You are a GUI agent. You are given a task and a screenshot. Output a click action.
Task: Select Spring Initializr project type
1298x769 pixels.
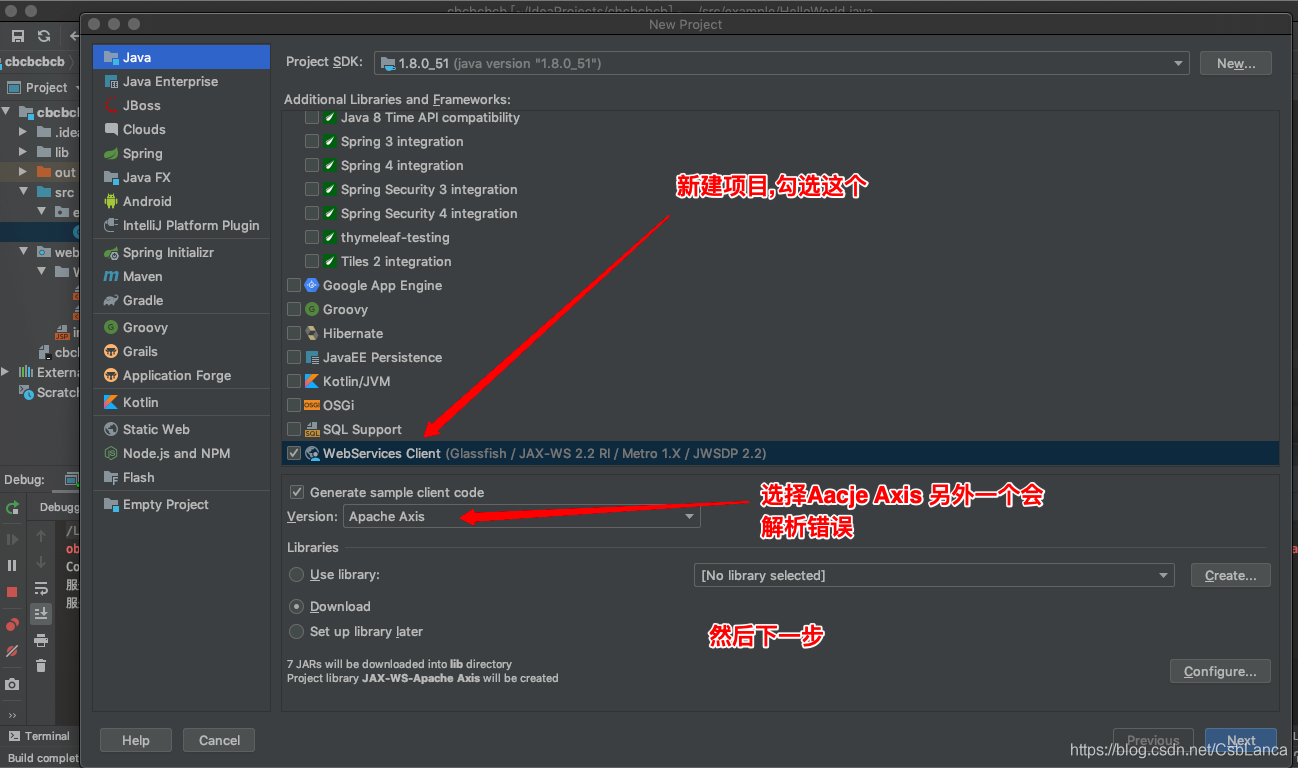[x=181, y=252]
